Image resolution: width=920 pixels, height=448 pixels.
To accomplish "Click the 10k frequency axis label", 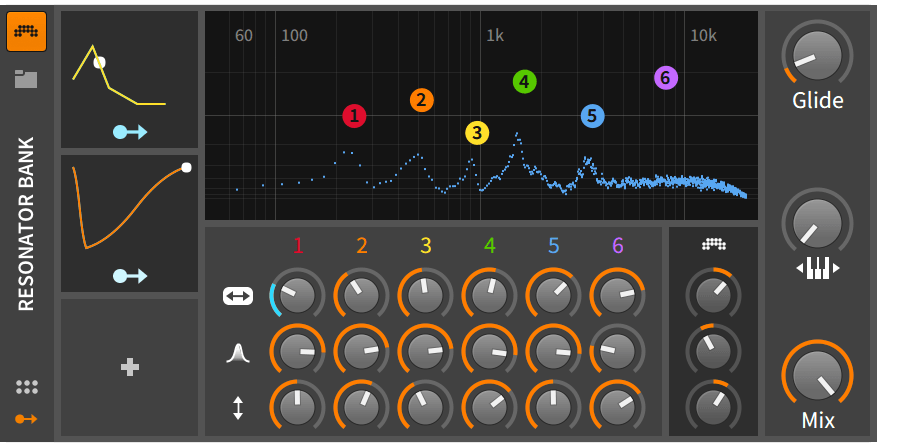I will (703, 36).
